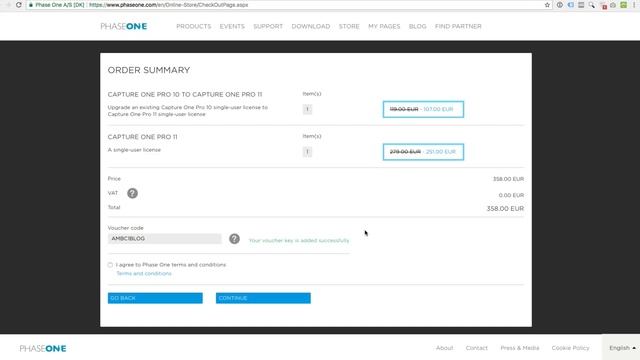This screenshot has width=640, height=360.
Task: Click the 0.00 EUR VAT value
Action: (511, 195)
